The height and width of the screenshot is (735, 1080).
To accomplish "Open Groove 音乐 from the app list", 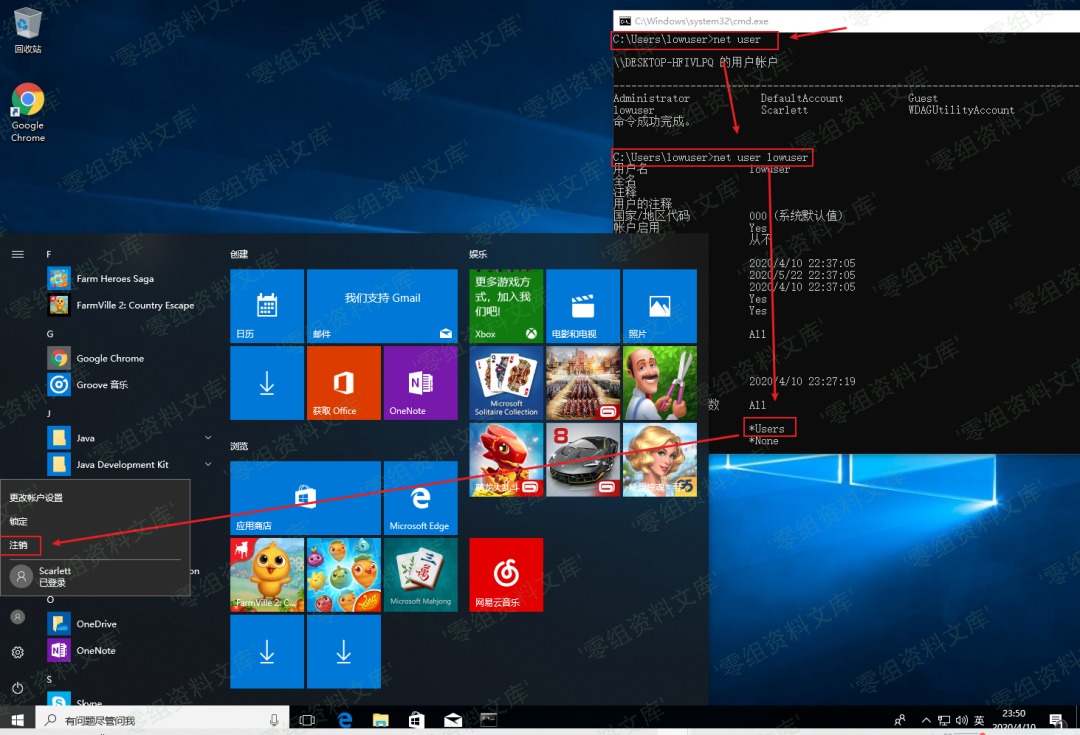I will pyautogui.click(x=102, y=385).
